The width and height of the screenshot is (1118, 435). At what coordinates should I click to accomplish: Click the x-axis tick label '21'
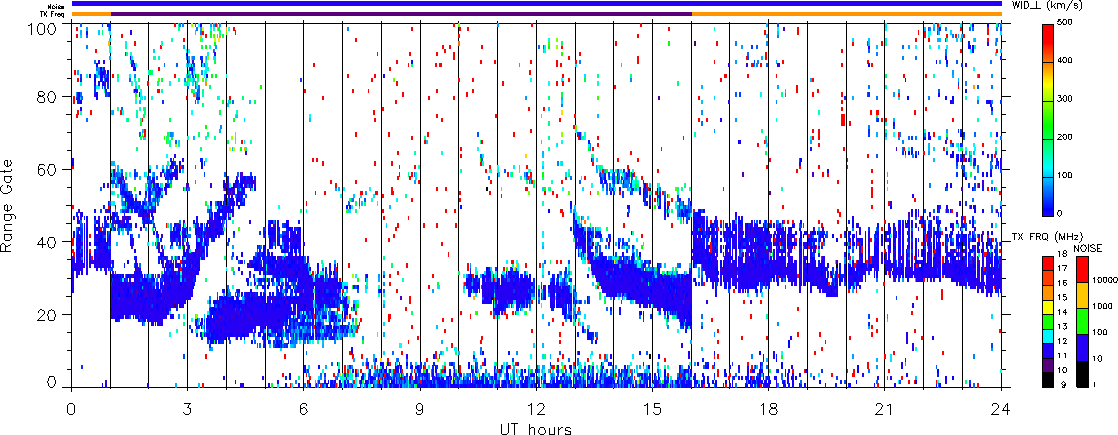[885, 407]
